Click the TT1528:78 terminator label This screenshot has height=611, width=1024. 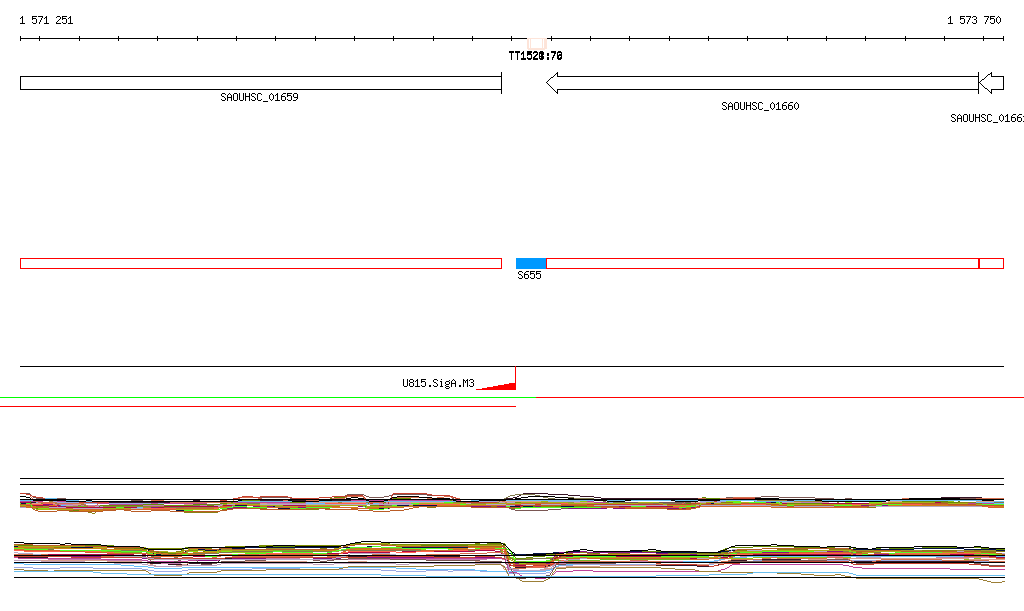coord(535,56)
